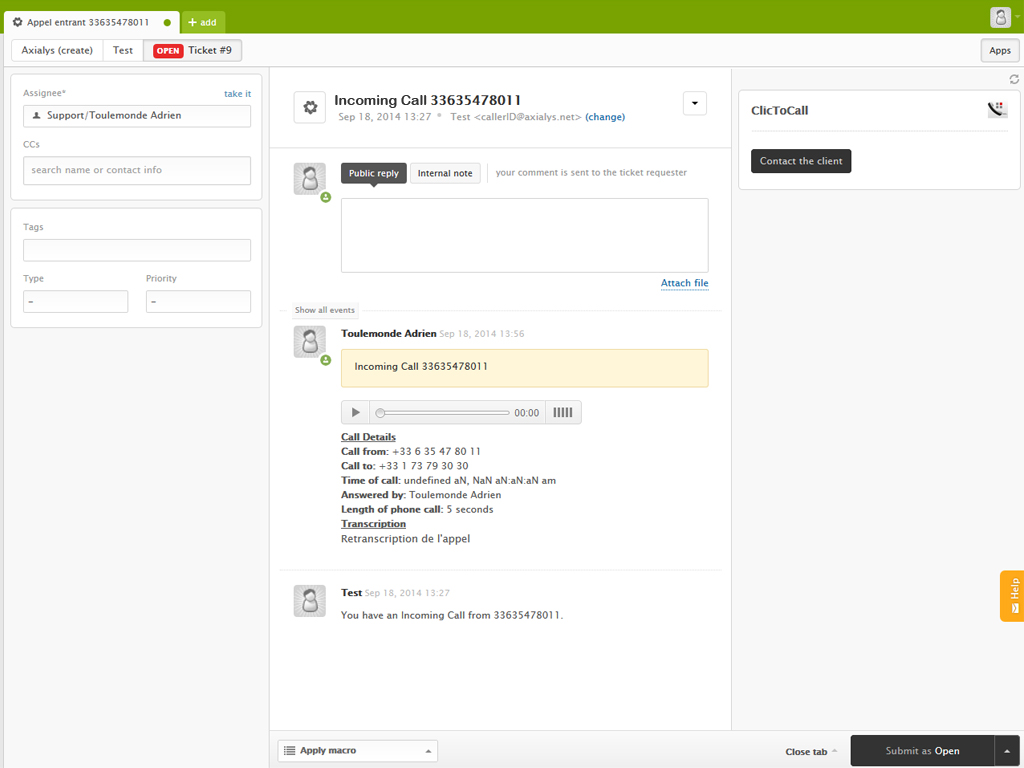This screenshot has height=768, width=1024.
Task: Click the audio volume bars icon
Action: click(563, 412)
